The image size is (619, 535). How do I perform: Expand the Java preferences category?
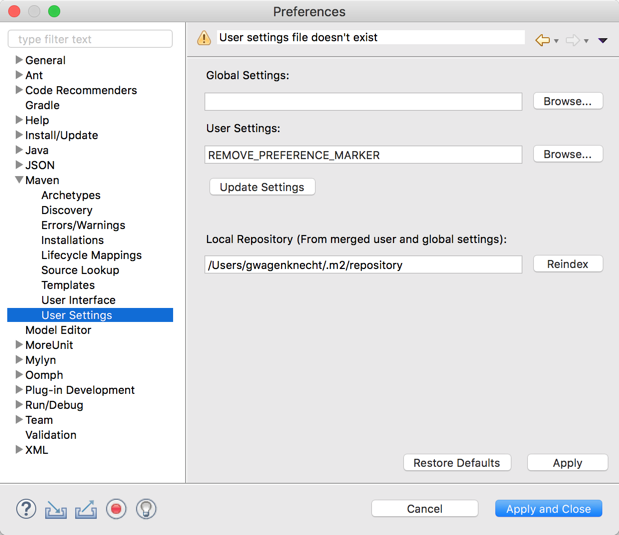tap(19, 150)
